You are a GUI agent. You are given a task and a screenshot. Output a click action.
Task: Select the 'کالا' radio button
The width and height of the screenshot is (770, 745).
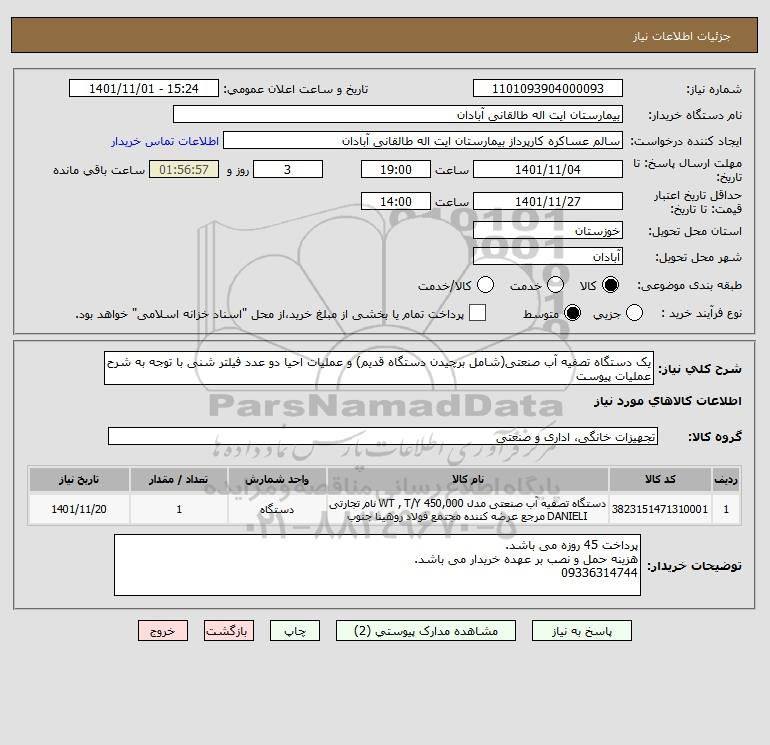coord(610,285)
